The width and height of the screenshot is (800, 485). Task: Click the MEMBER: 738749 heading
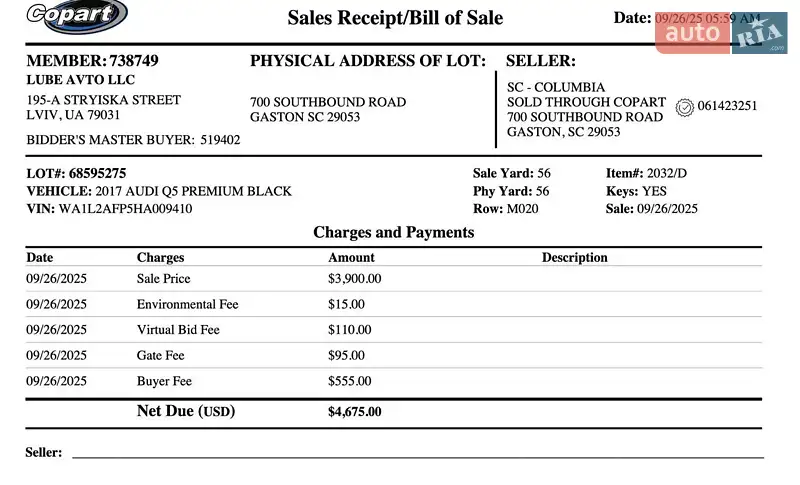click(92, 61)
